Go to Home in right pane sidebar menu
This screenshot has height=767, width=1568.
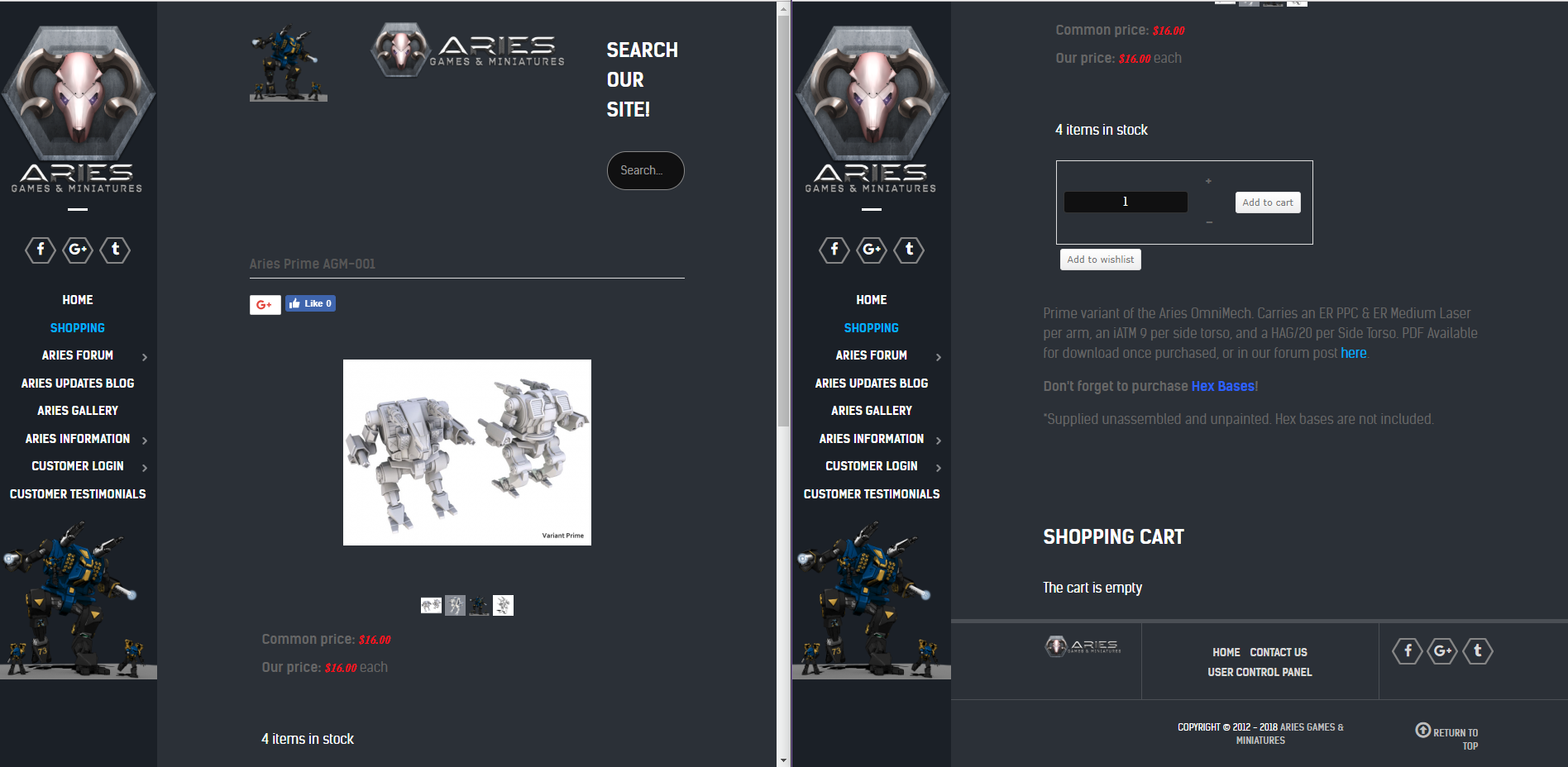pyautogui.click(x=872, y=300)
